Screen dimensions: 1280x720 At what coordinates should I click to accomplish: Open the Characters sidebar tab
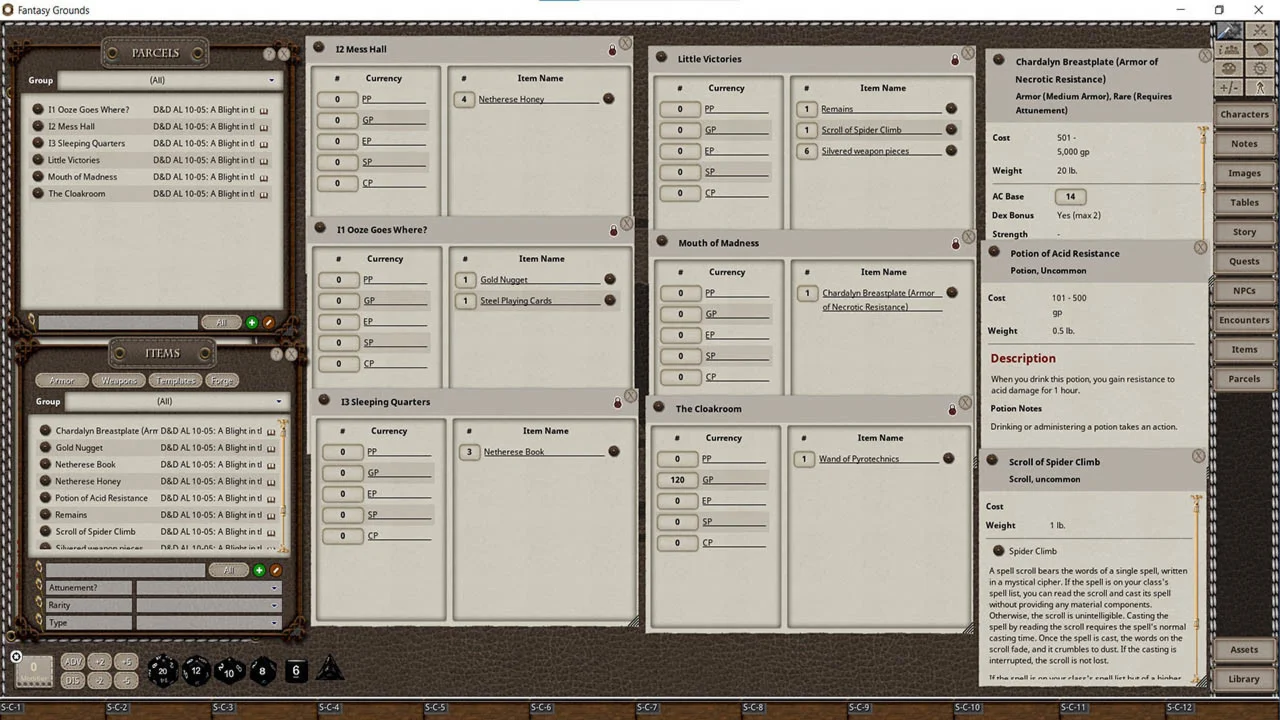click(x=1243, y=115)
